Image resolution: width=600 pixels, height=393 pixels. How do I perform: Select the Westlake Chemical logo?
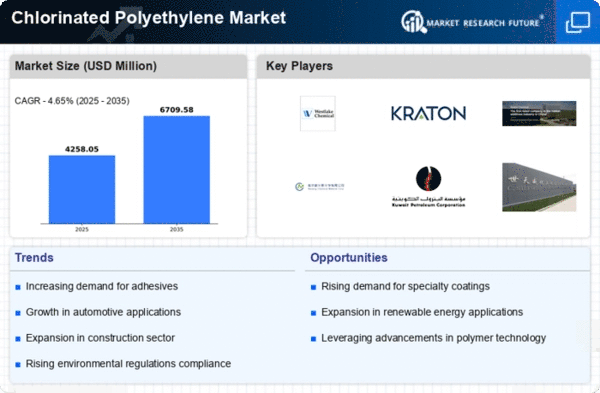[x=318, y=113]
